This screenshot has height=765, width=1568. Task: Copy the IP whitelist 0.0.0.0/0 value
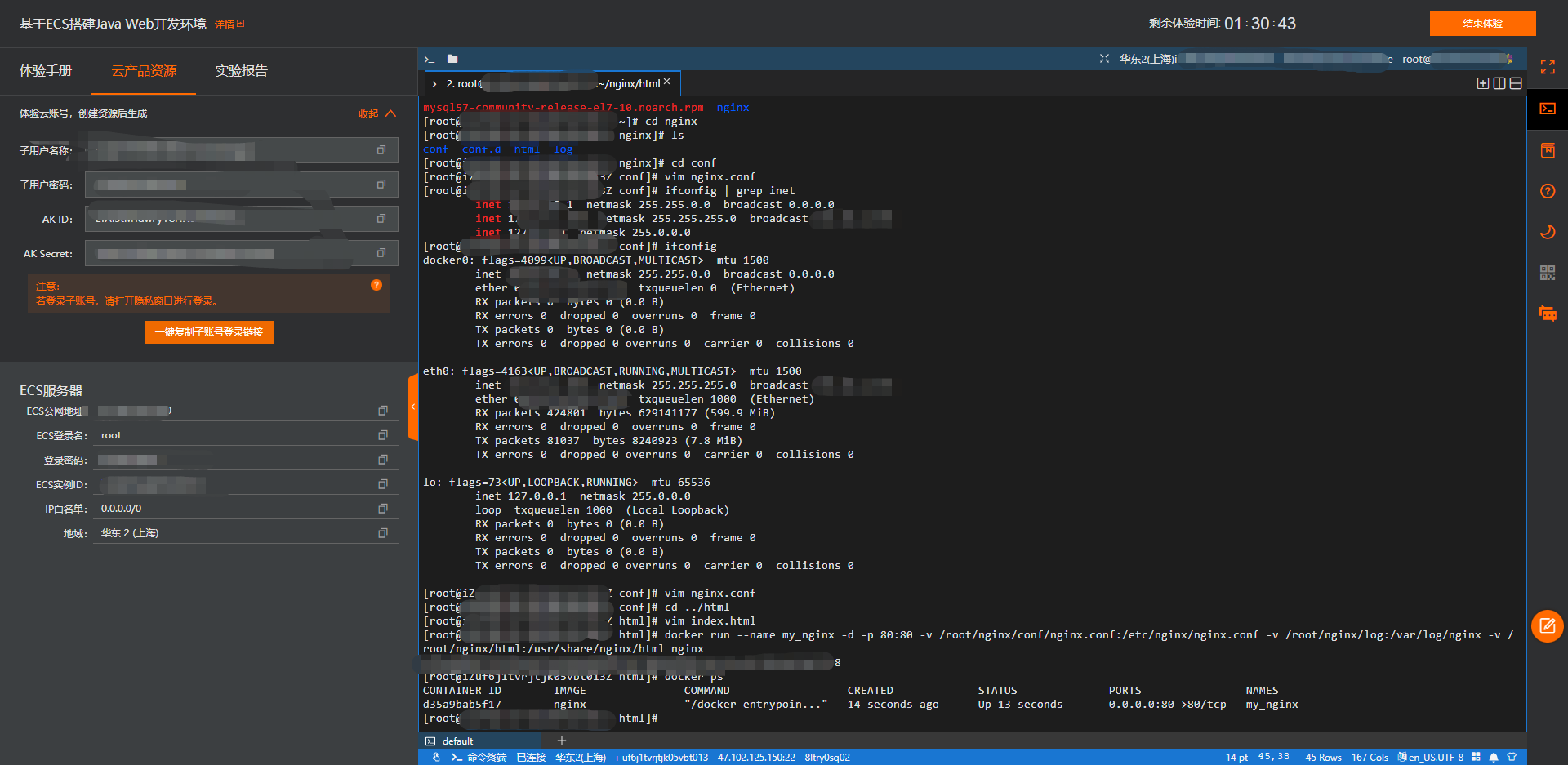pyautogui.click(x=383, y=509)
